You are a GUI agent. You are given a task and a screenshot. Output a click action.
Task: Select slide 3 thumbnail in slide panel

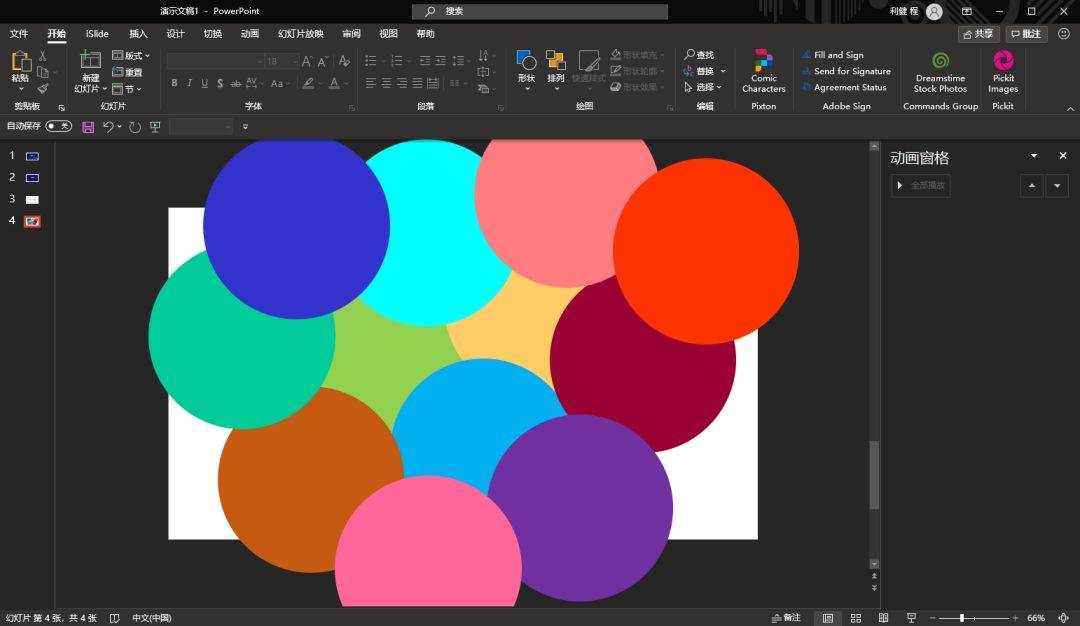(32, 200)
